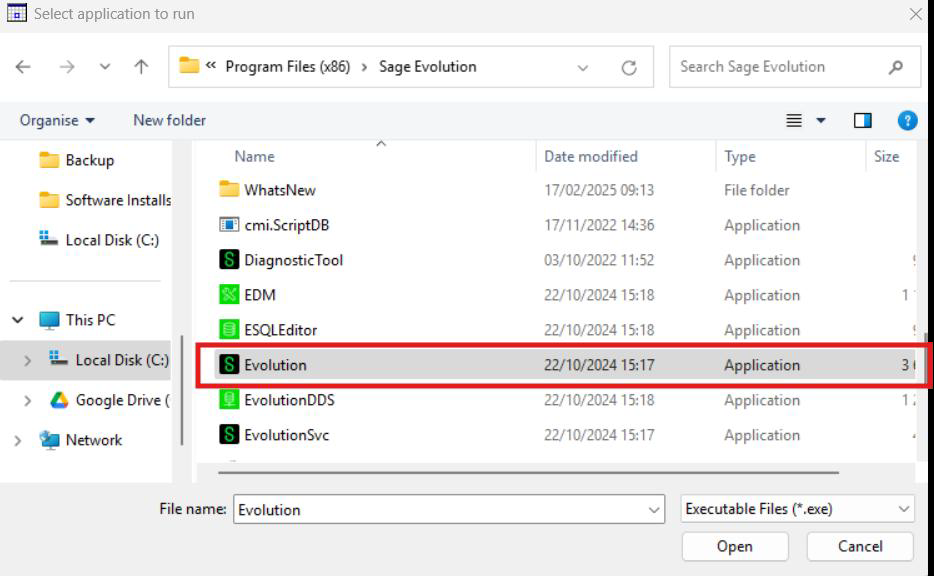Open the Organise dropdown menu
This screenshot has width=934, height=576.
pyautogui.click(x=57, y=120)
